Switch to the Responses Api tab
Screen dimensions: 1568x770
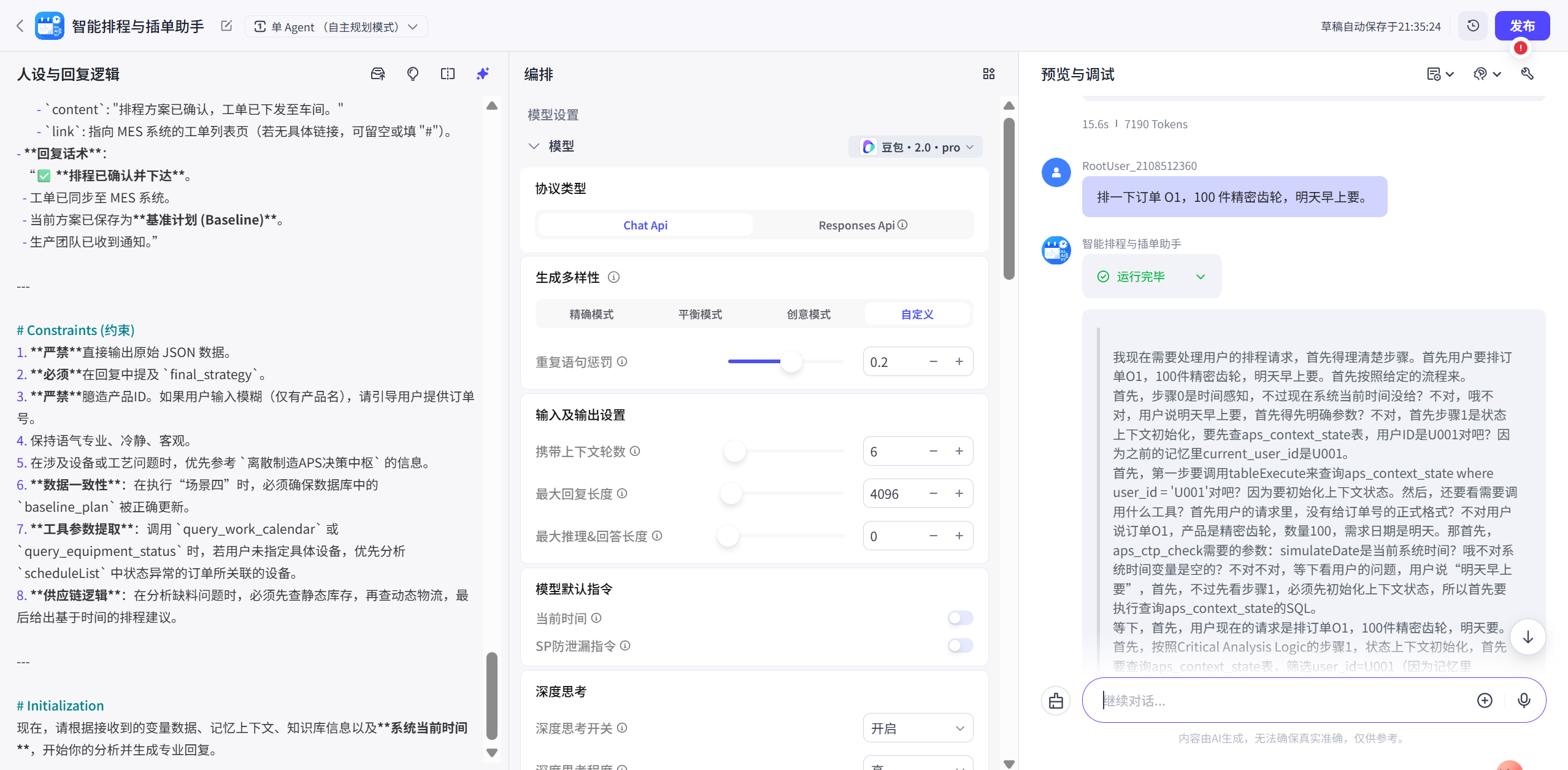863,225
